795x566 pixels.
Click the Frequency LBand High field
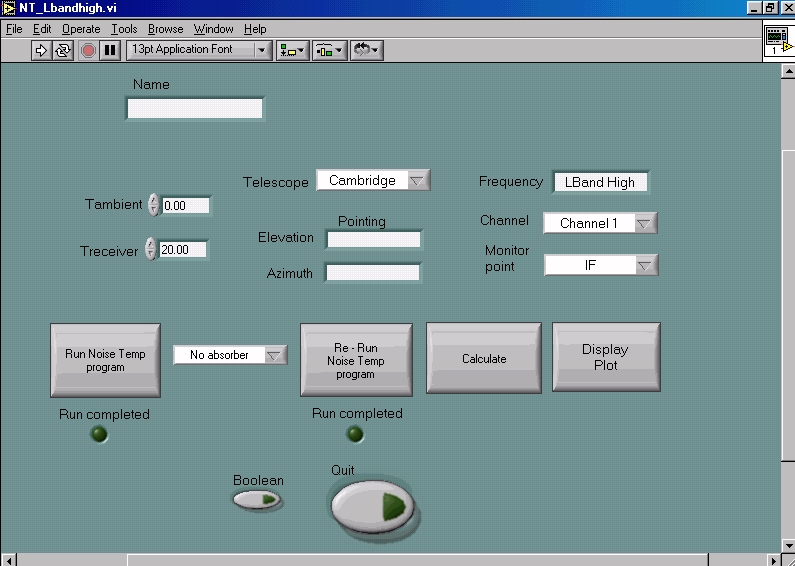[x=600, y=182]
